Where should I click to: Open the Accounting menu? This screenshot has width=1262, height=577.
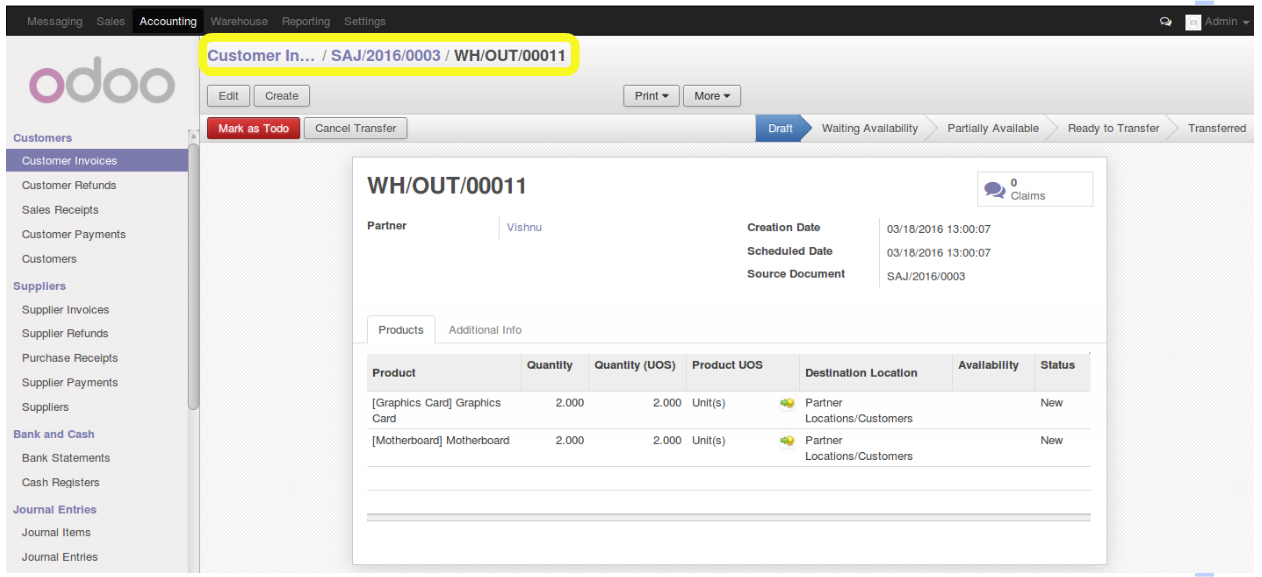pos(168,21)
